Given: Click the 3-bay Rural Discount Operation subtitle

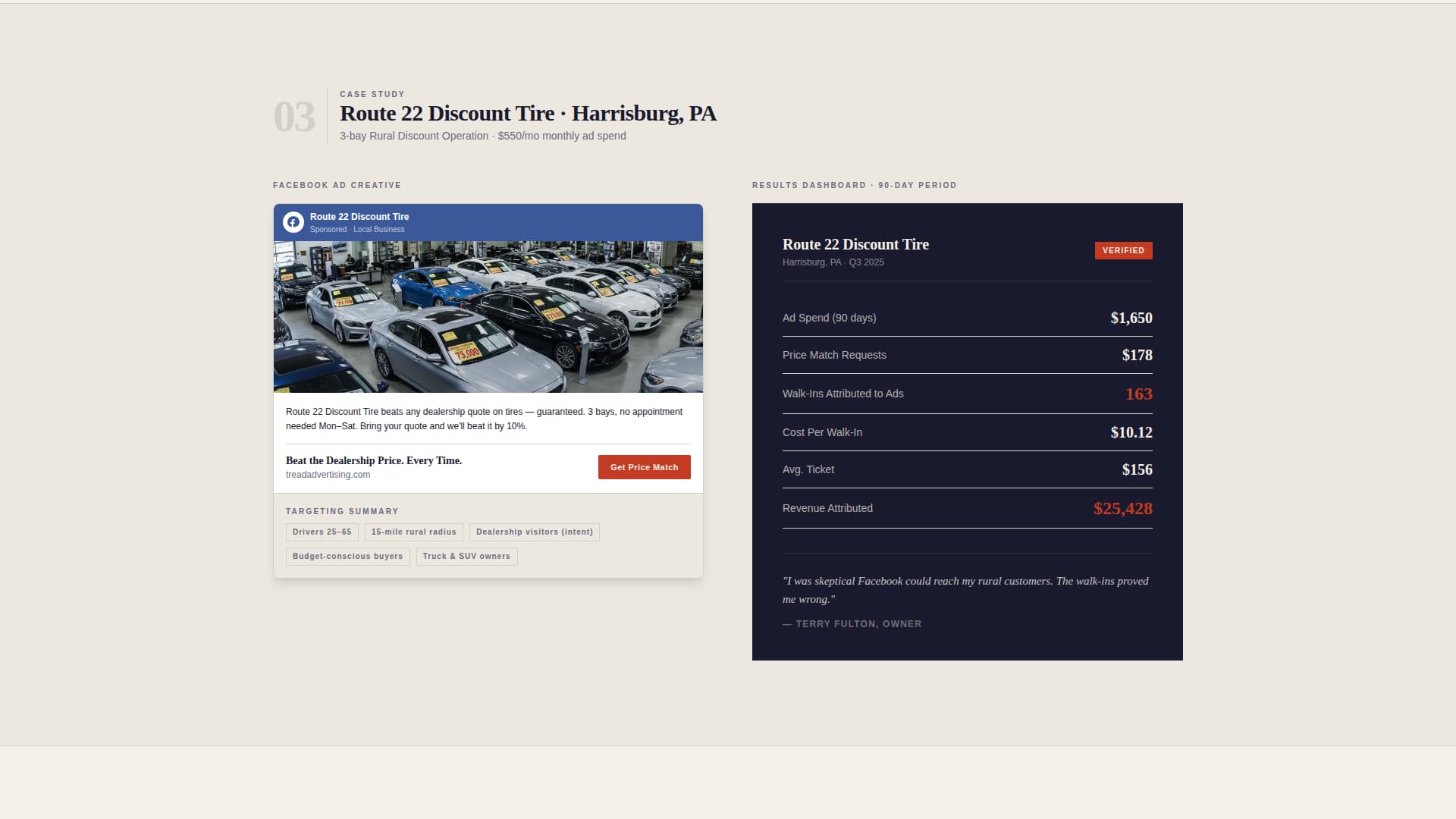Looking at the screenshot, I should [x=482, y=136].
